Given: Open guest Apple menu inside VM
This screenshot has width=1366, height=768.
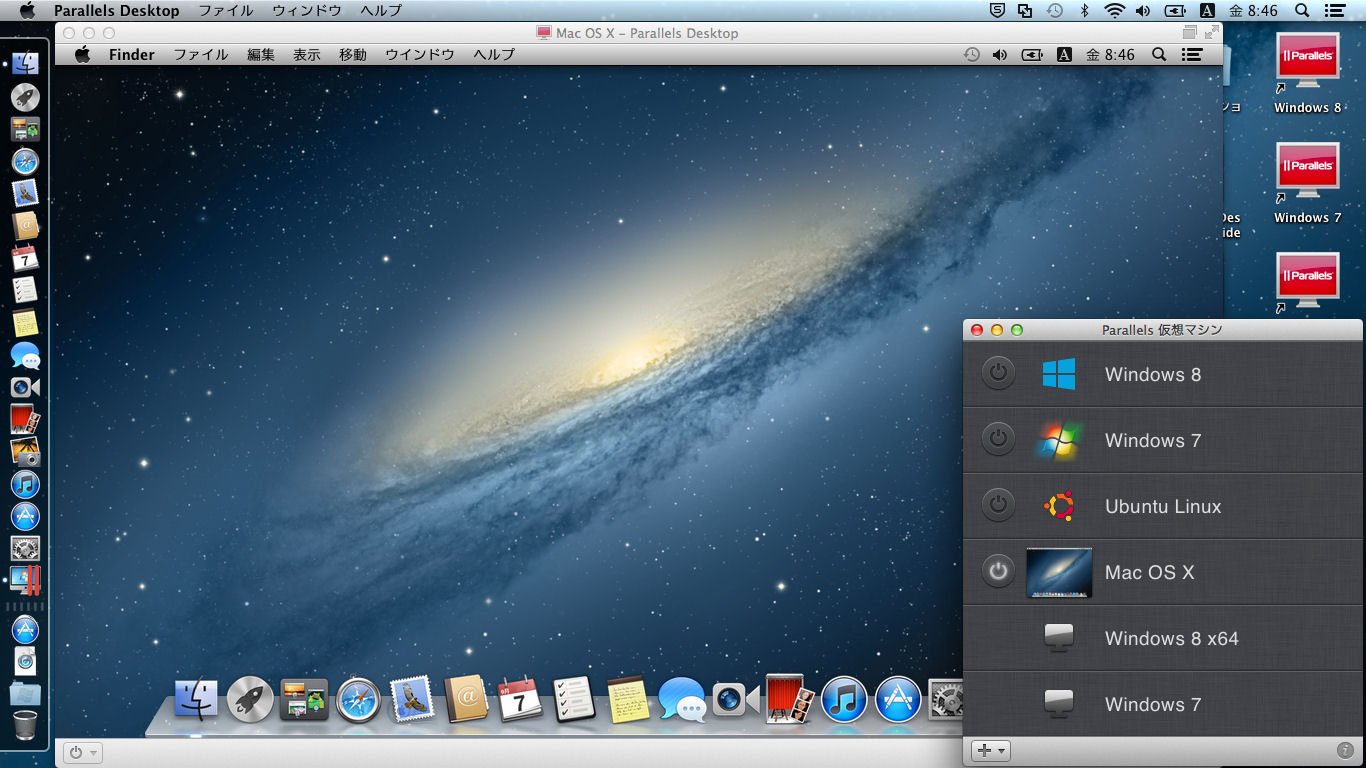Looking at the screenshot, I should click(83, 55).
